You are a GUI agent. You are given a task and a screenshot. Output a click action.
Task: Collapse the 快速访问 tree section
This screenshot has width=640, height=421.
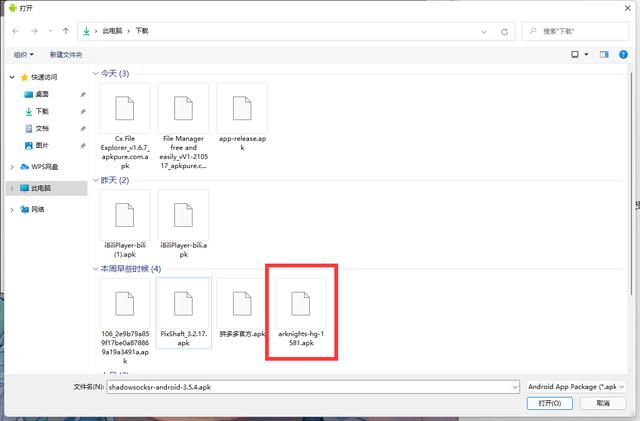(x=12, y=77)
